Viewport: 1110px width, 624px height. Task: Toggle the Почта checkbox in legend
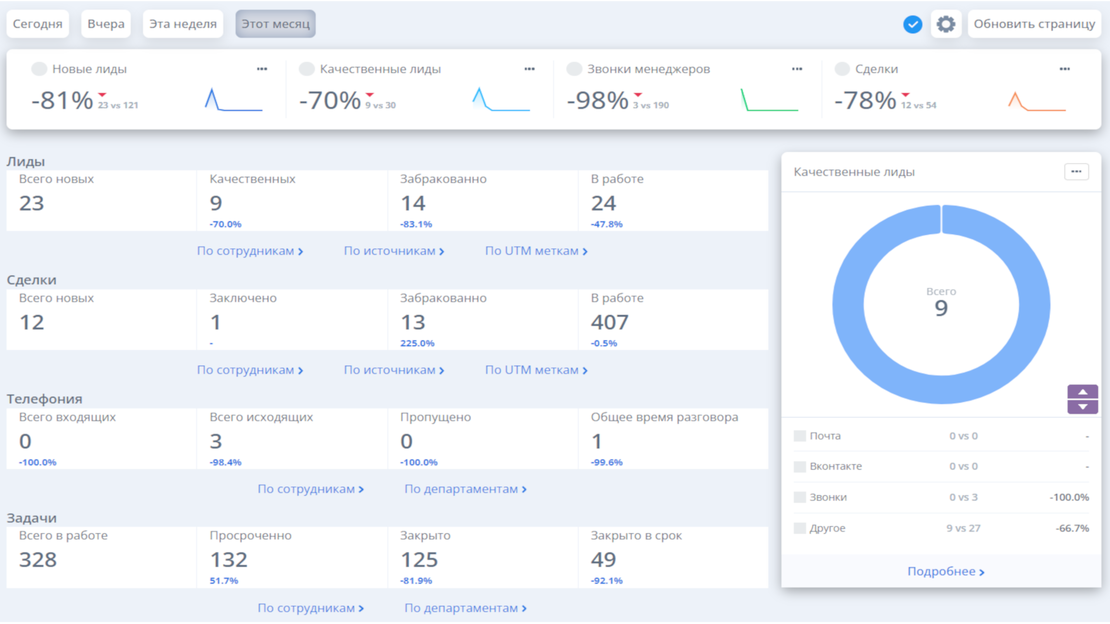point(800,436)
